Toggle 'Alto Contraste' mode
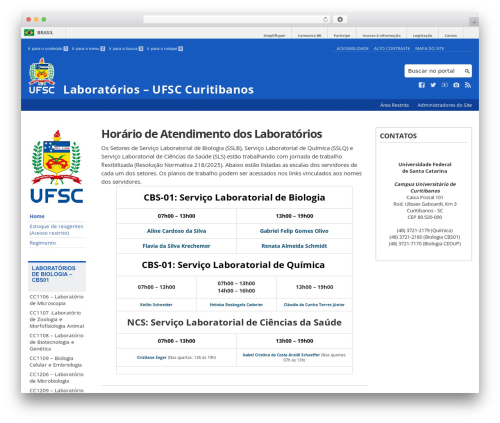 pyautogui.click(x=392, y=49)
